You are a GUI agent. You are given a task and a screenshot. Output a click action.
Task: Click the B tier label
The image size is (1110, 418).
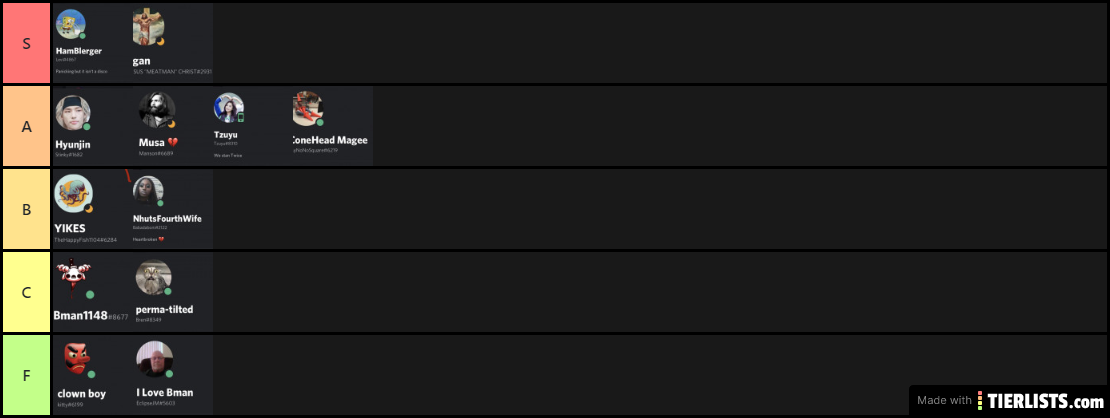tap(26, 210)
